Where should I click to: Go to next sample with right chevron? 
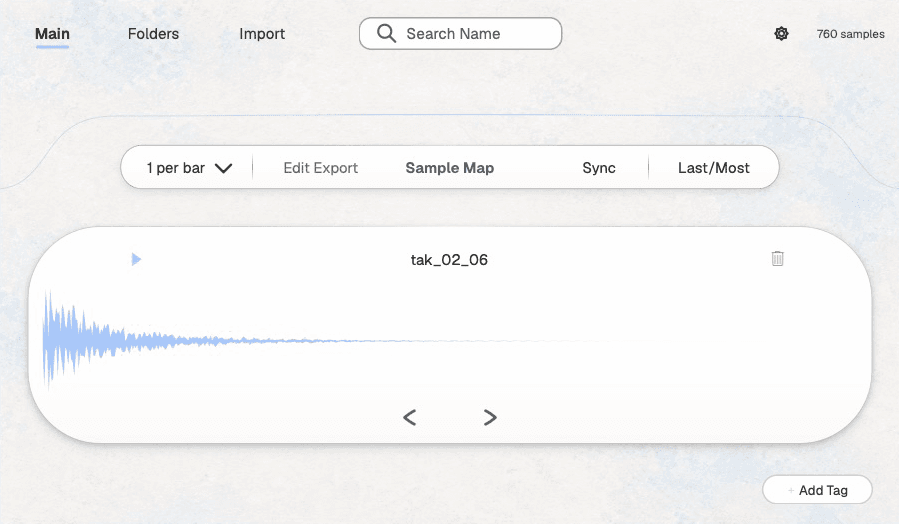click(x=490, y=417)
